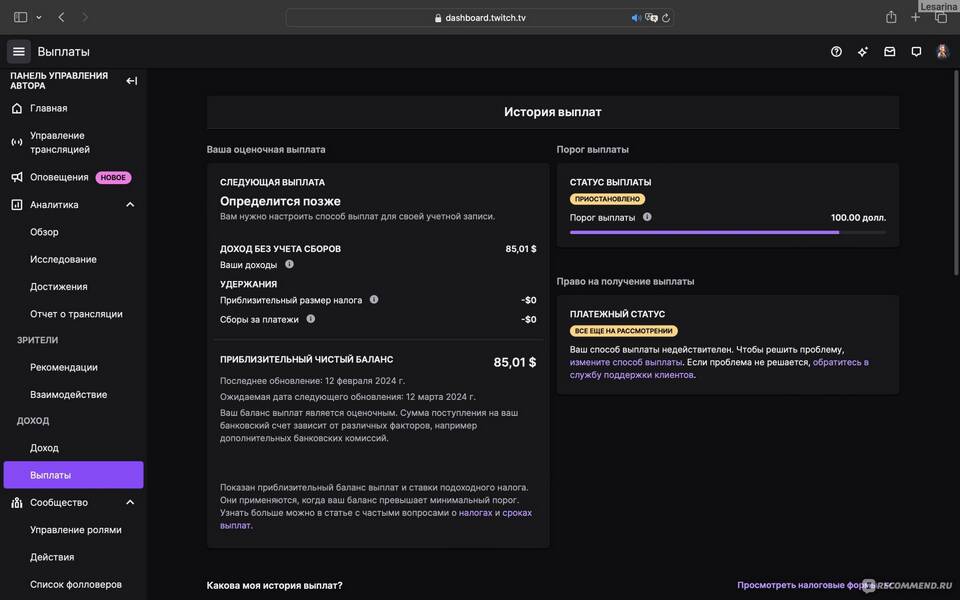Open the help question mark icon

(836, 52)
